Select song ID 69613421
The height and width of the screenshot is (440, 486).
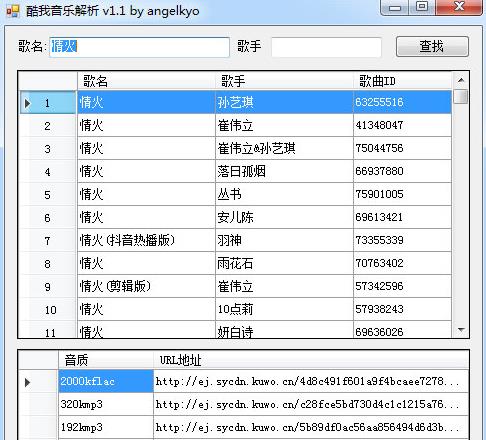tap(403, 217)
